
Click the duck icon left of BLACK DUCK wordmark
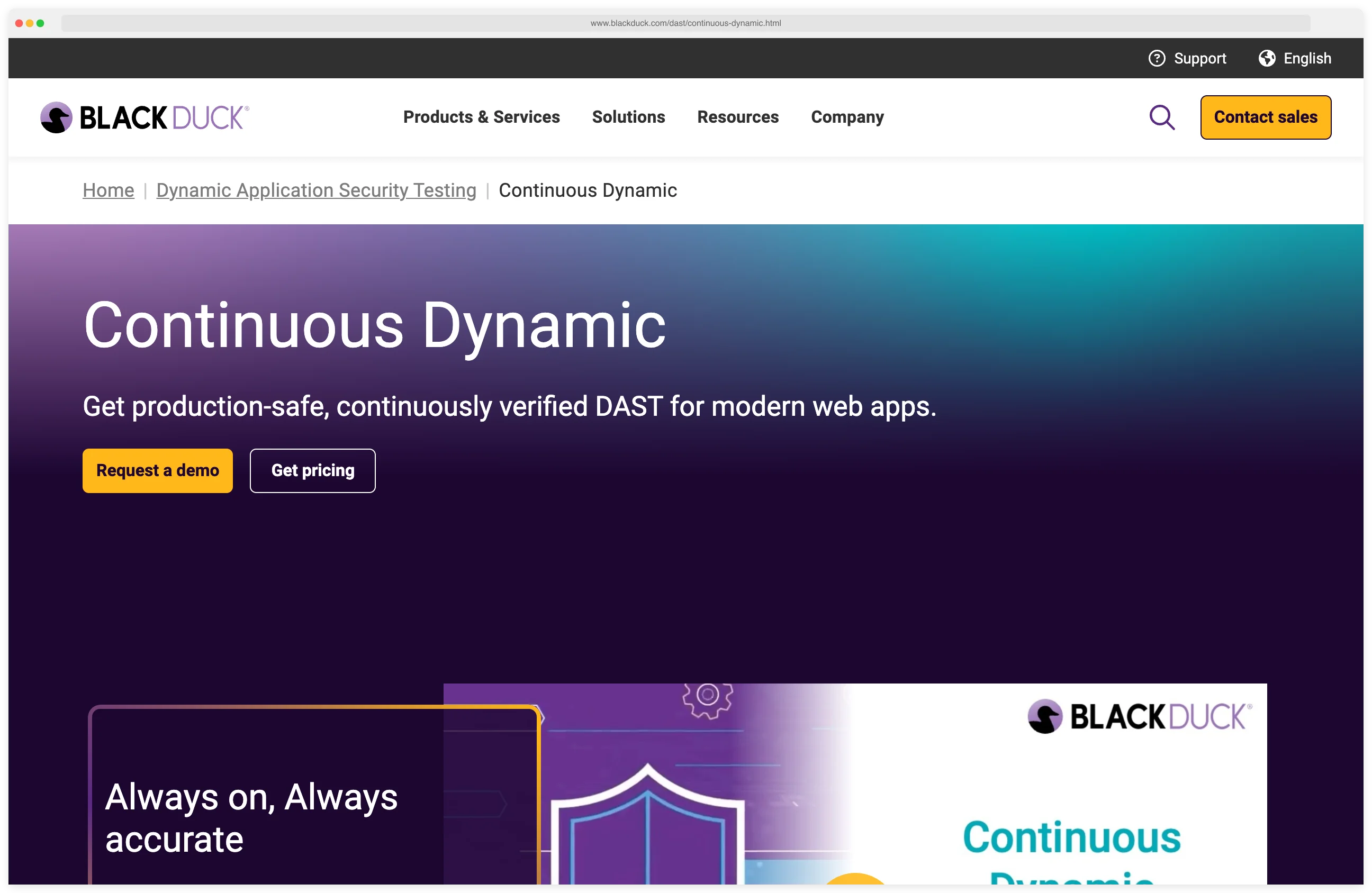pyautogui.click(x=56, y=117)
